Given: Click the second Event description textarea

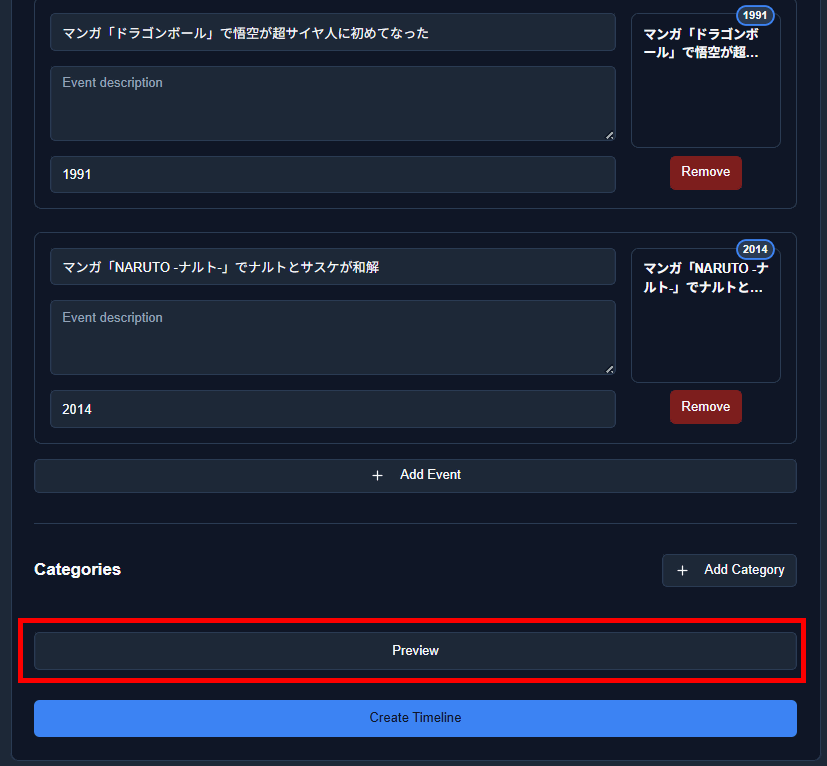Looking at the screenshot, I should 333,338.
